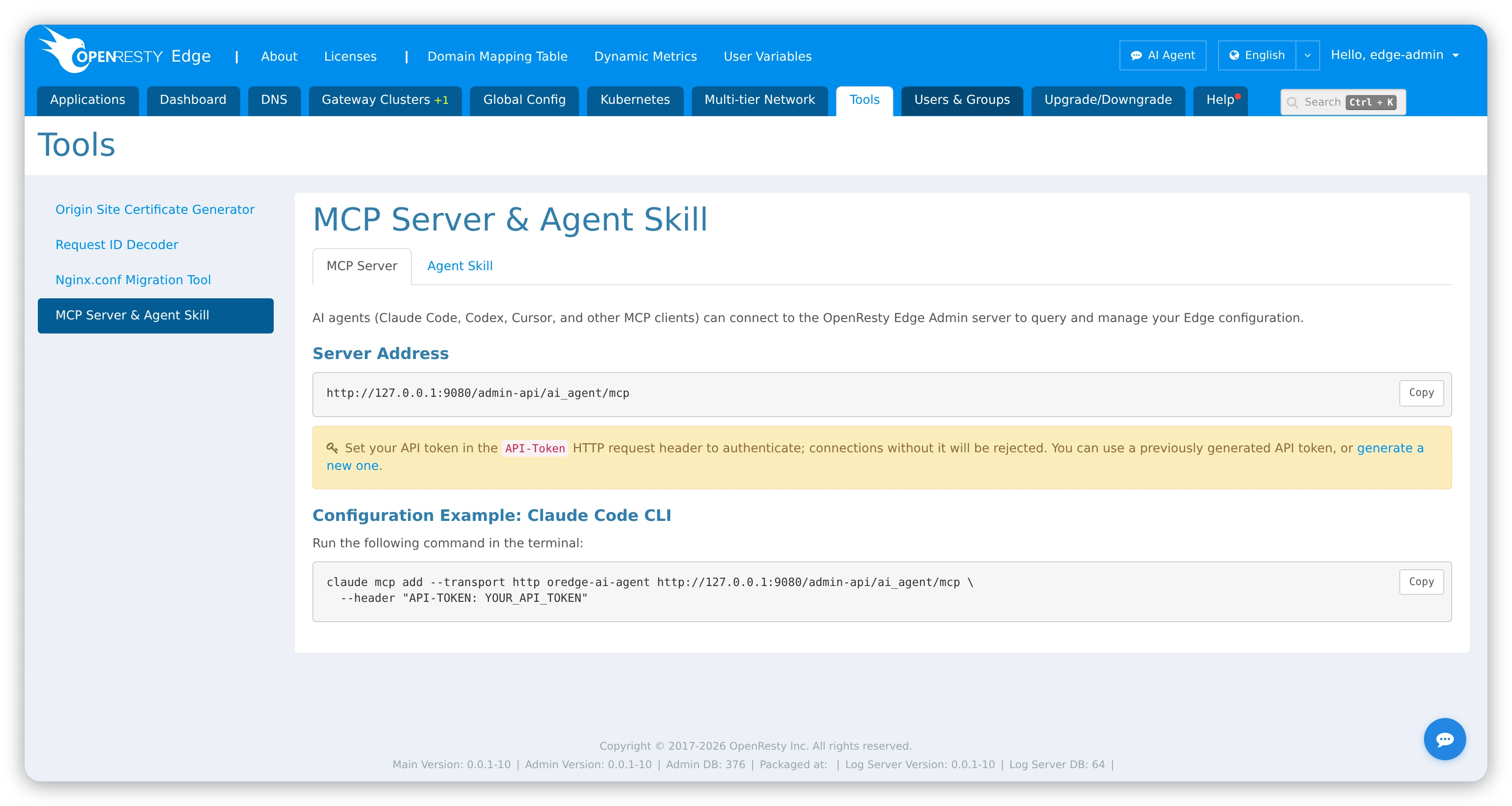This screenshot has height=806, width=1512.
Task: Open Dynamic Metrics
Action: pos(645,56)
